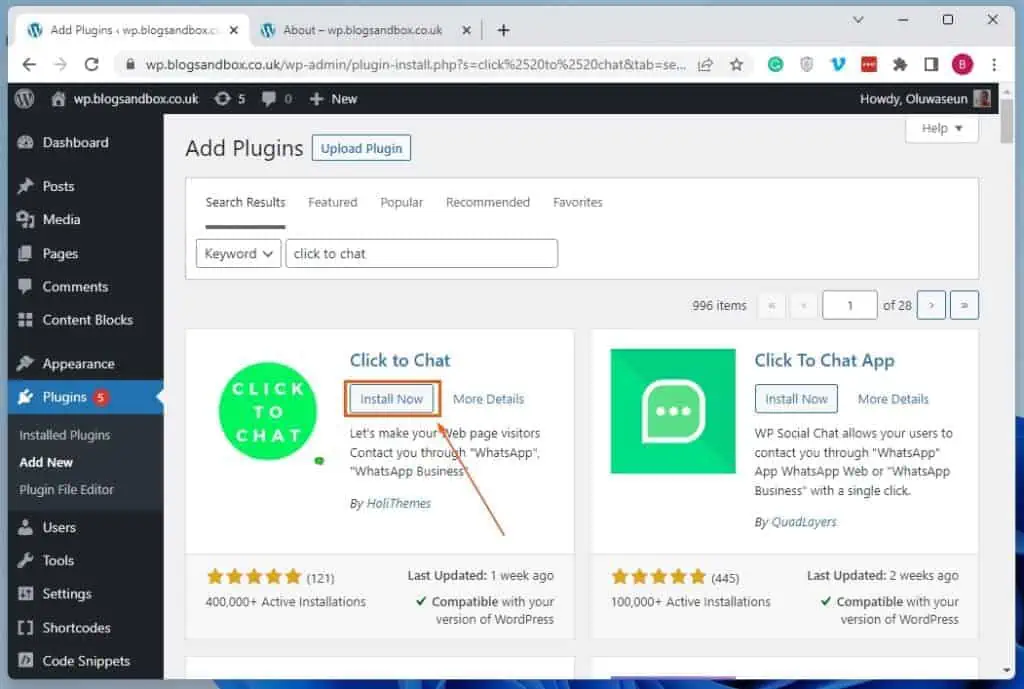This screenshot has width=1024, height=689.
Task: Open the Dashboard menu item
Action: (75, 143)
